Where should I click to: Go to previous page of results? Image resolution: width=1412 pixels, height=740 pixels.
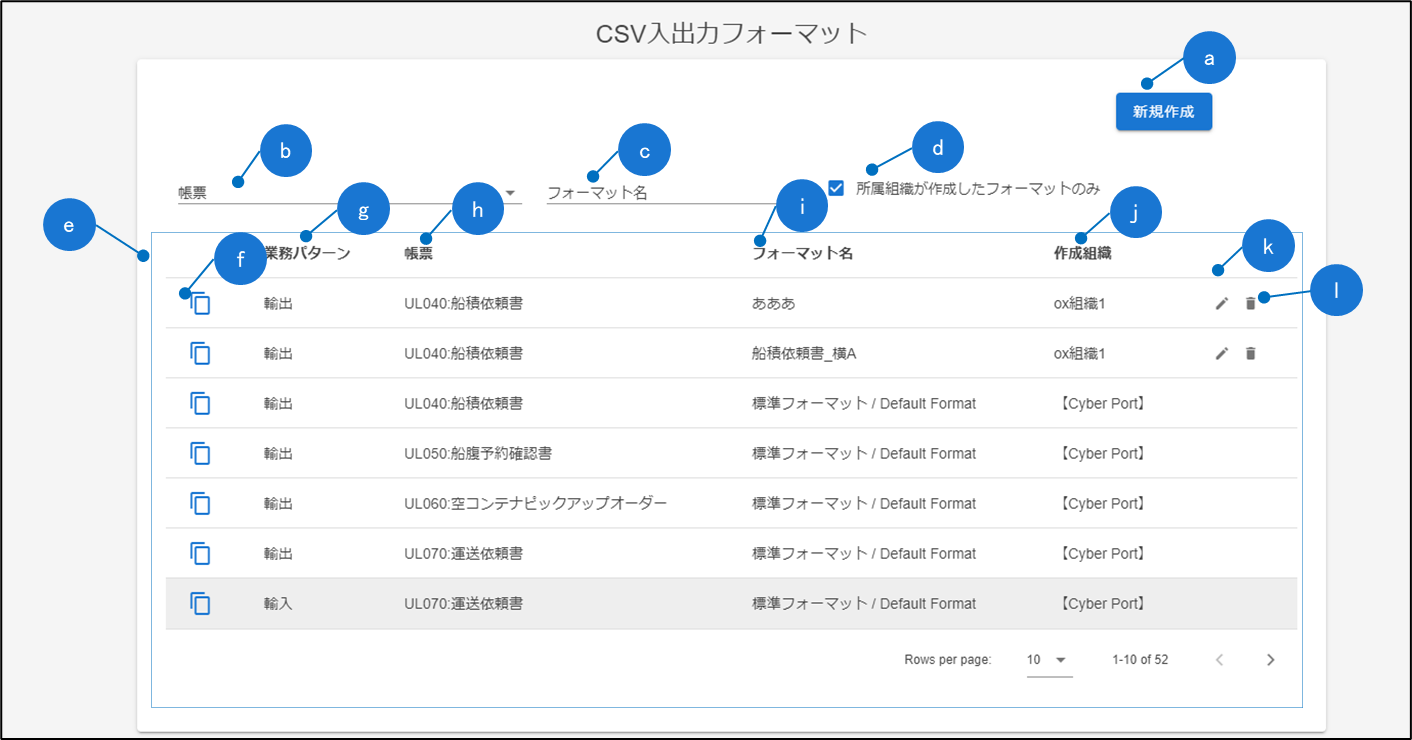(x=1219, y=660)
